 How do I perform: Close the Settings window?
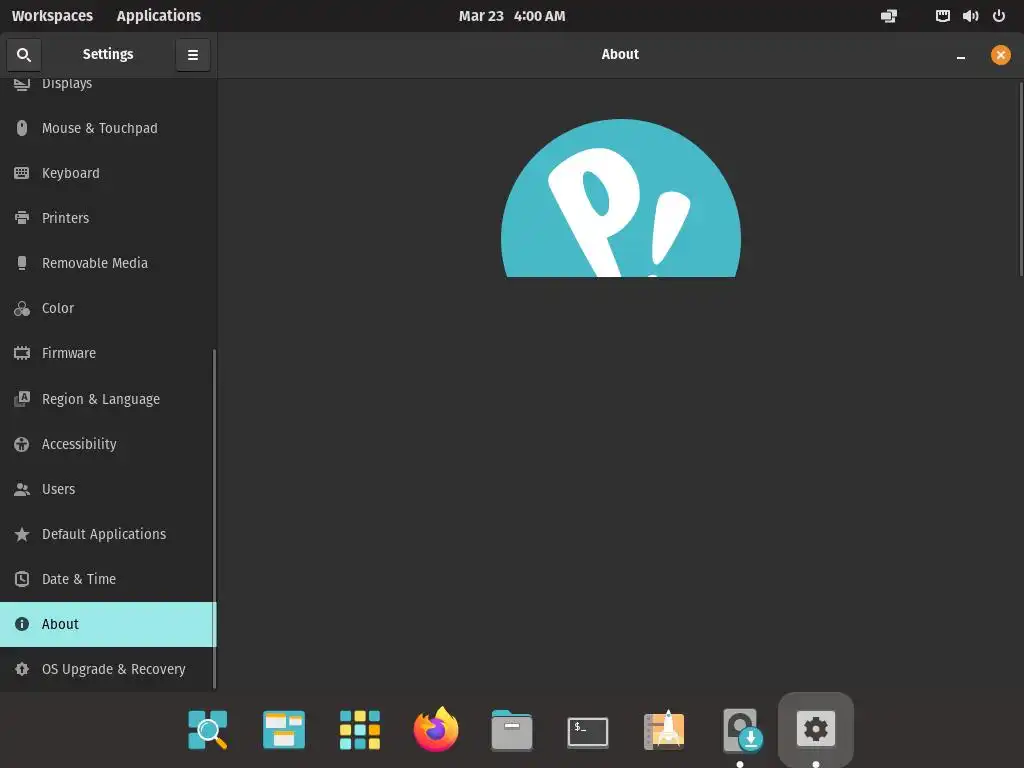coord(1000,55)
